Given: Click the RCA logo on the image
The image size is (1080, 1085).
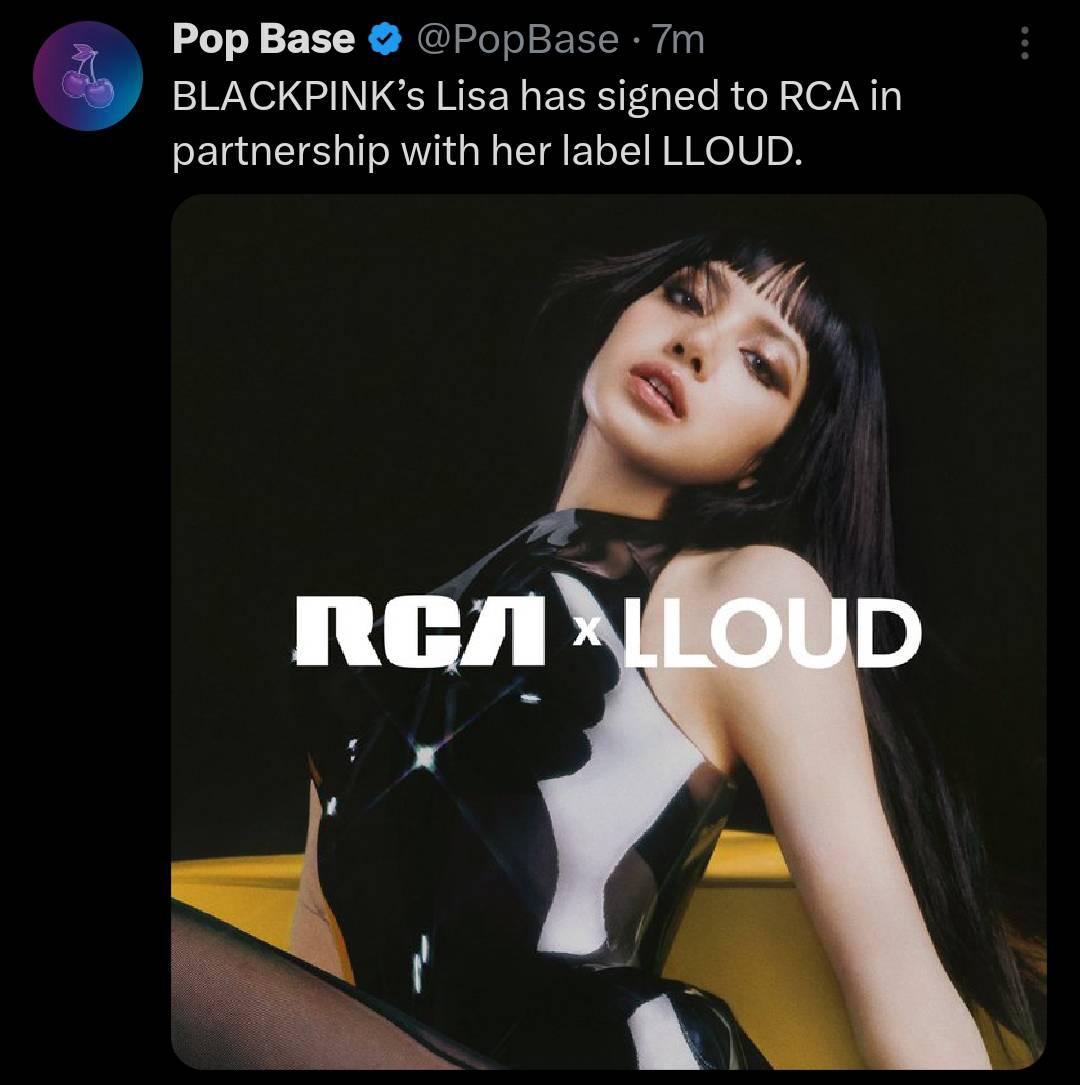Looking at the screenshot, I should click(x=419, y=632).
